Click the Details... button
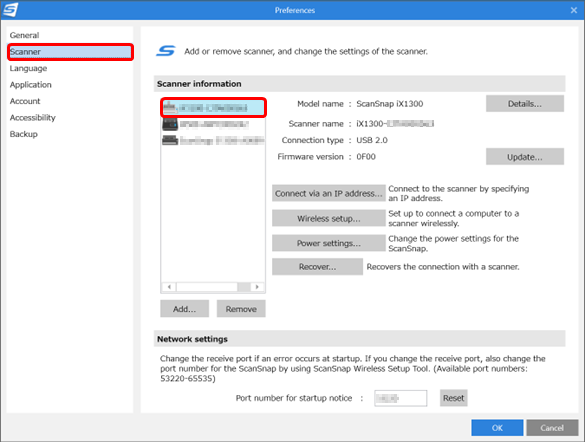 [525, 104]
